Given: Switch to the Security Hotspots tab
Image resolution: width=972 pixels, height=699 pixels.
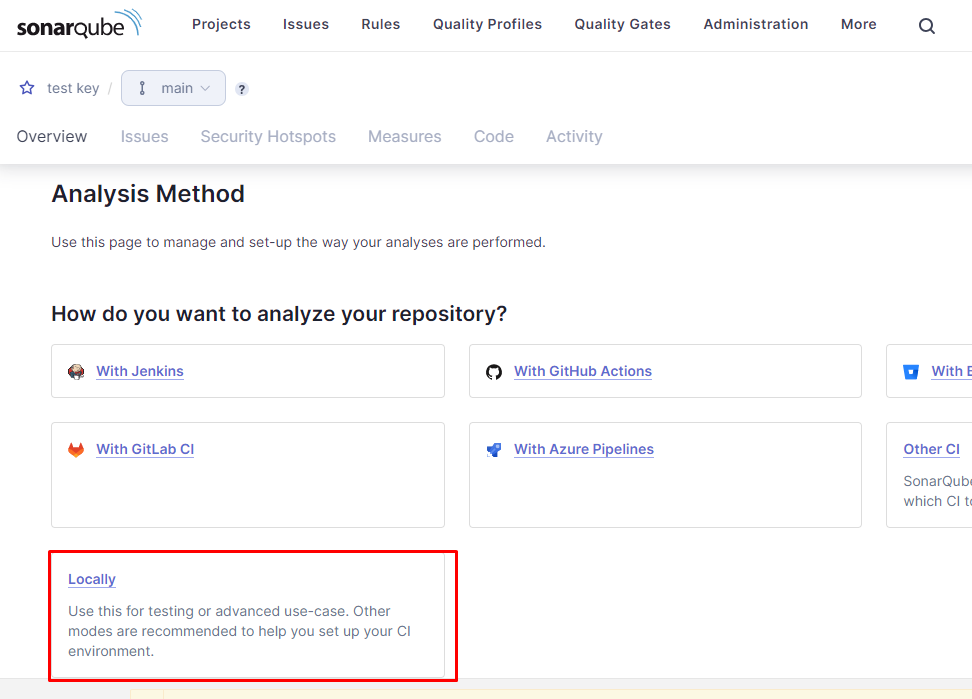Looking at the screenshot, I should (268, 136).
